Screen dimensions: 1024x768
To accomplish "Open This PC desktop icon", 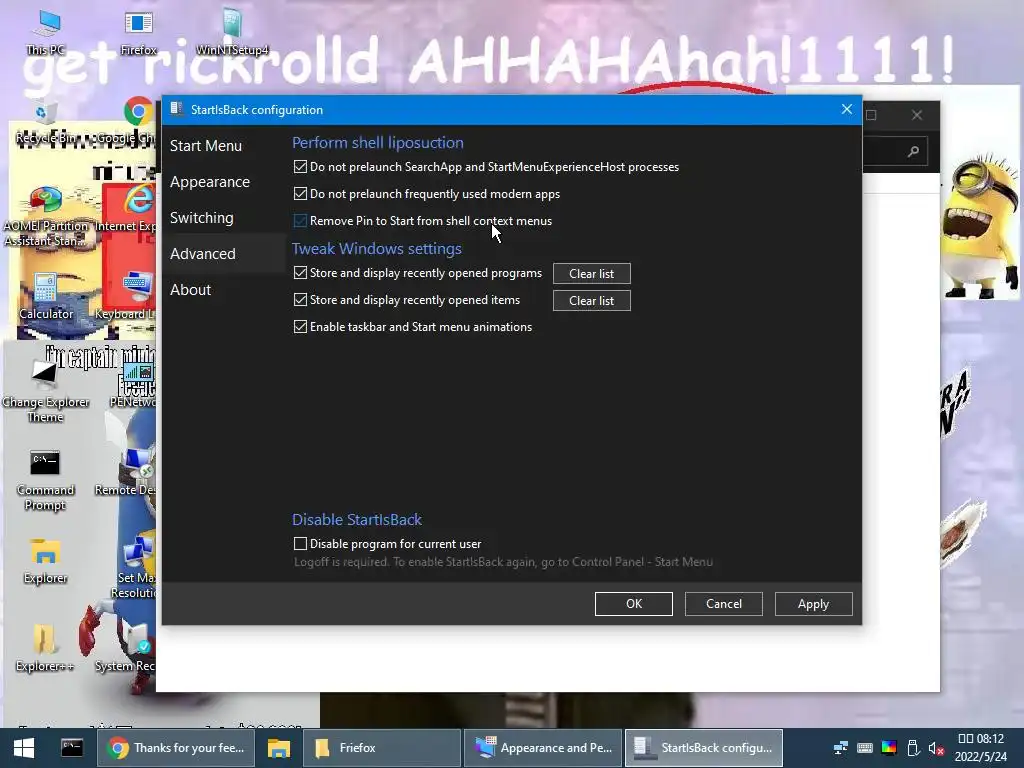I will (46, 31).
